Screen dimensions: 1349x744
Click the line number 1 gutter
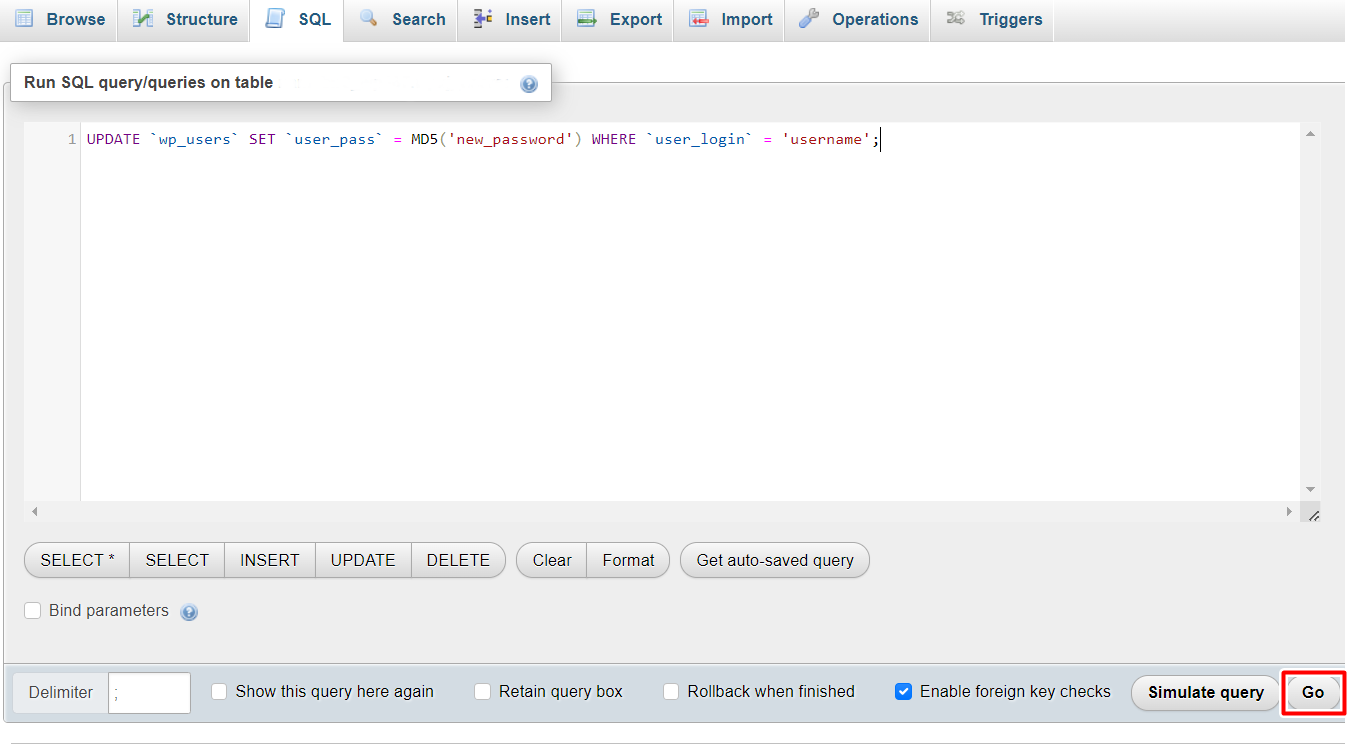(x=72, y=139)
